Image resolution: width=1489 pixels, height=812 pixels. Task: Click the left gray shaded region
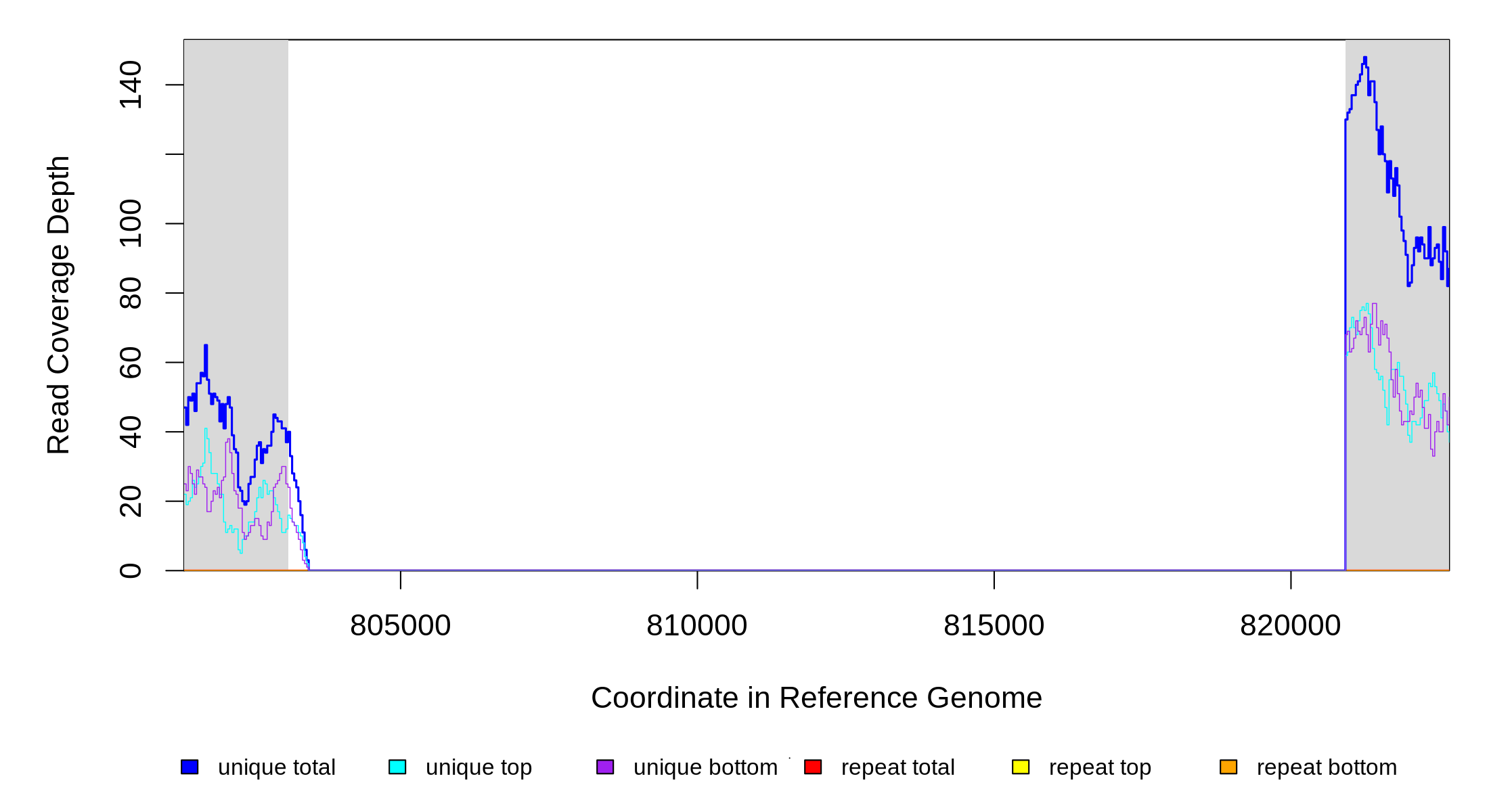(236, 203)
